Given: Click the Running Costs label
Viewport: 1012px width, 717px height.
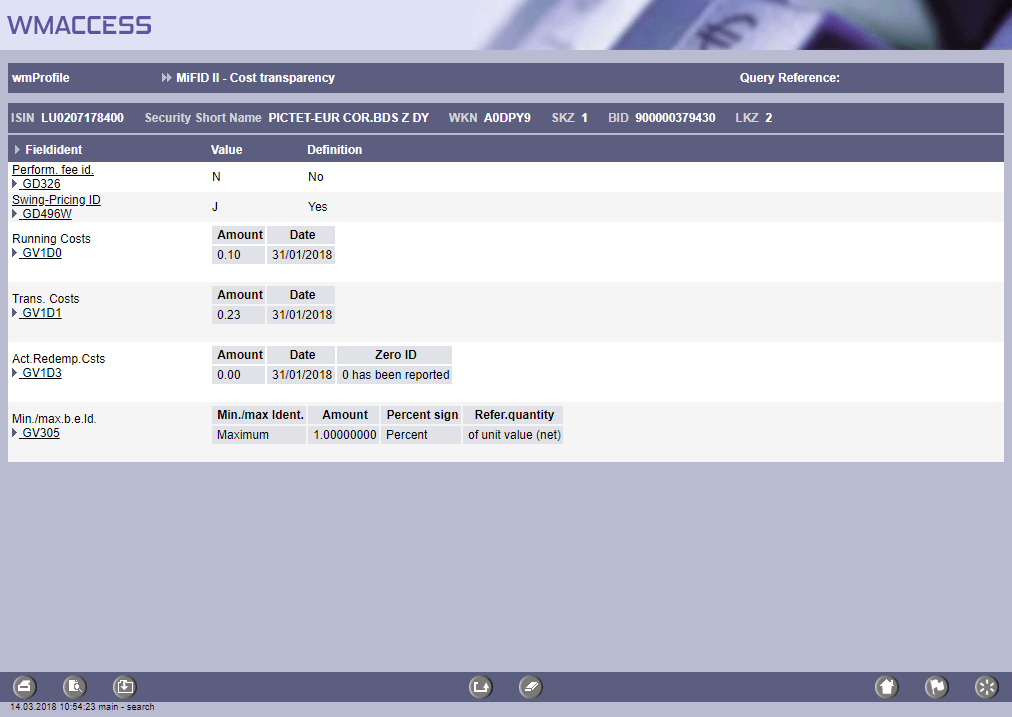Looking at the screenshot, I should [x=51, y=239].
